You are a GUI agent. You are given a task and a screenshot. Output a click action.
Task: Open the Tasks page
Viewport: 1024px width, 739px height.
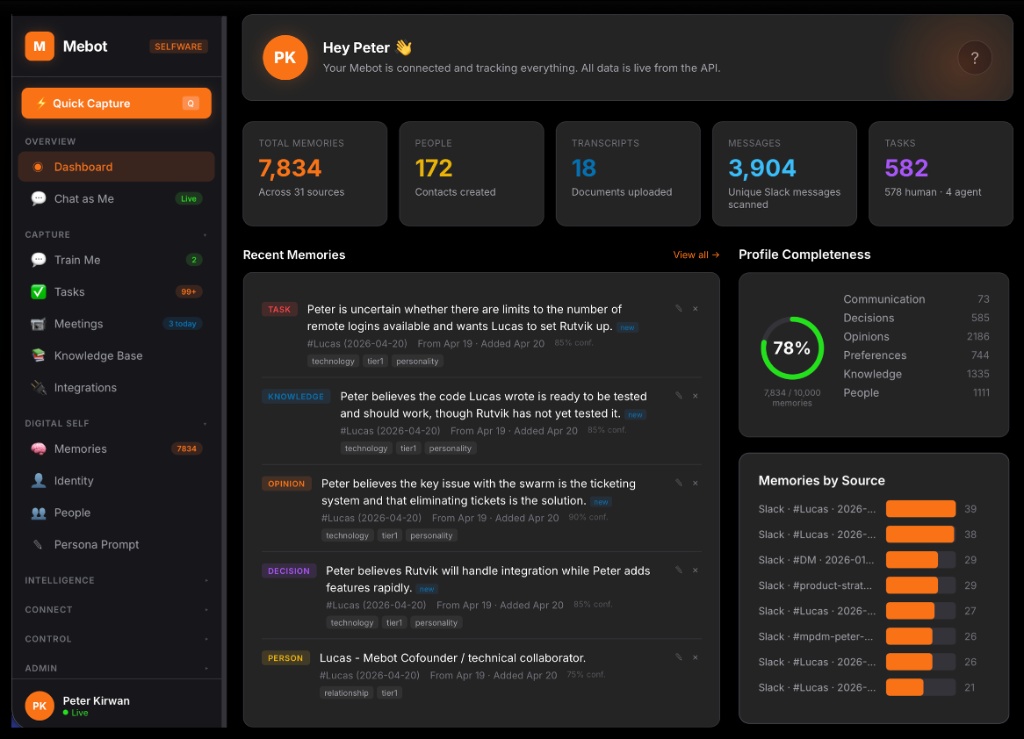116,292
